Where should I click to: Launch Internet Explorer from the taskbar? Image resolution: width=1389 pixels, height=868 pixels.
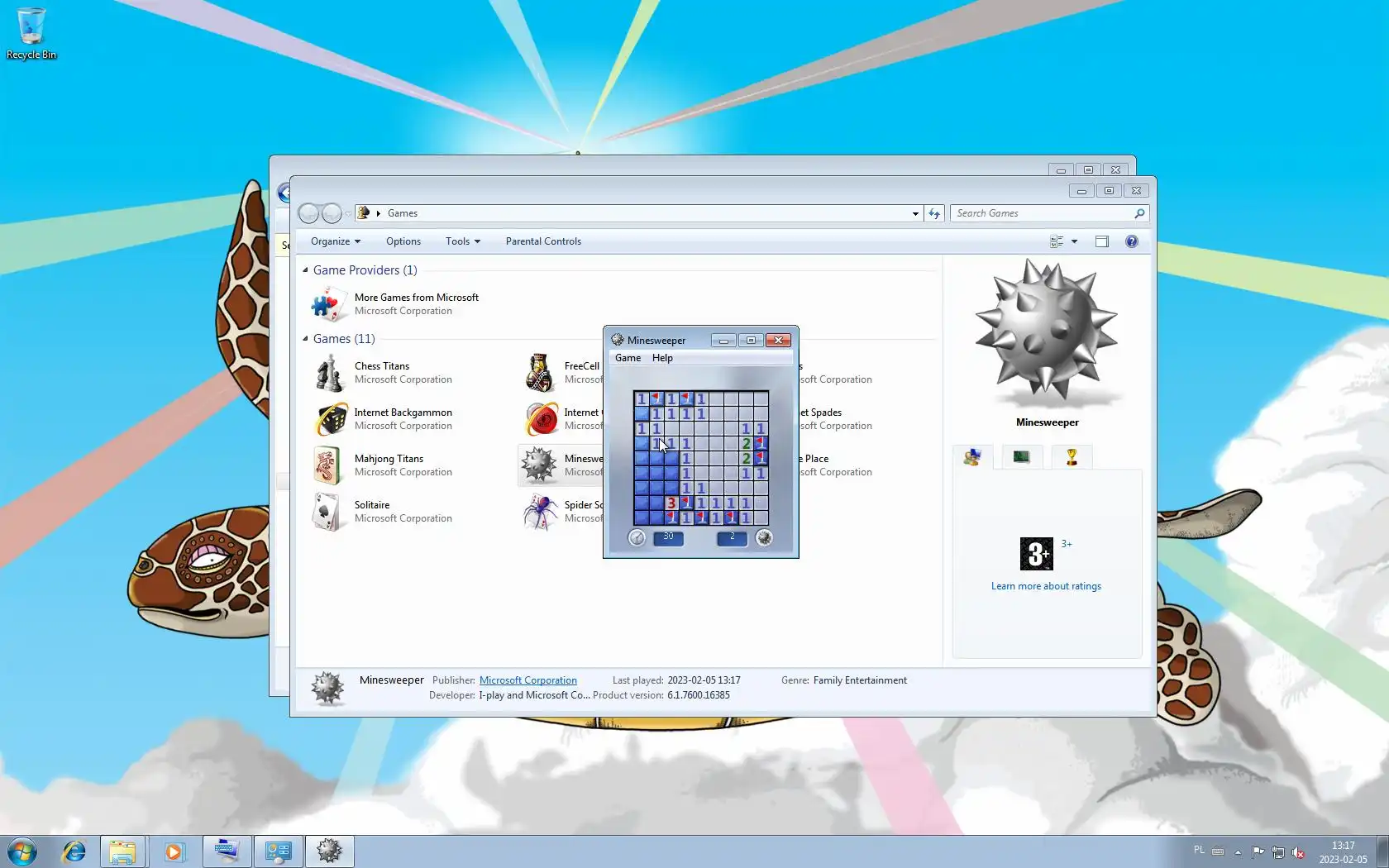click(74, 851)
